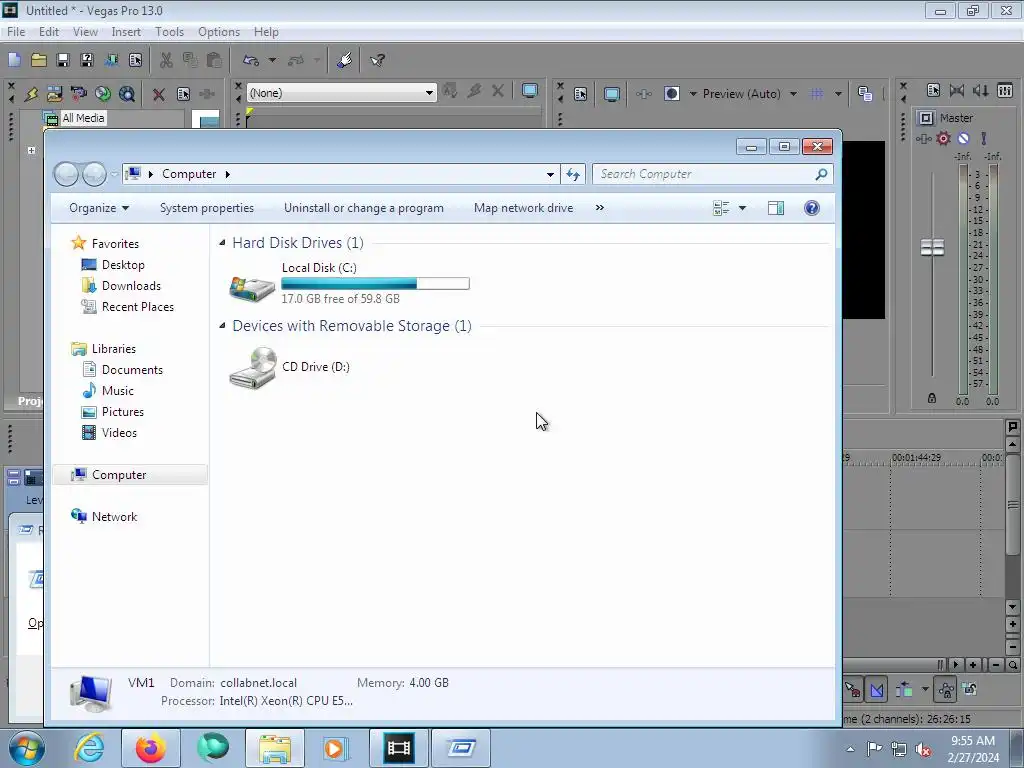Click Copy Snapshot to Clipboard icon
The width and height of the screenshot is (1024, 768).
point(865,94)
